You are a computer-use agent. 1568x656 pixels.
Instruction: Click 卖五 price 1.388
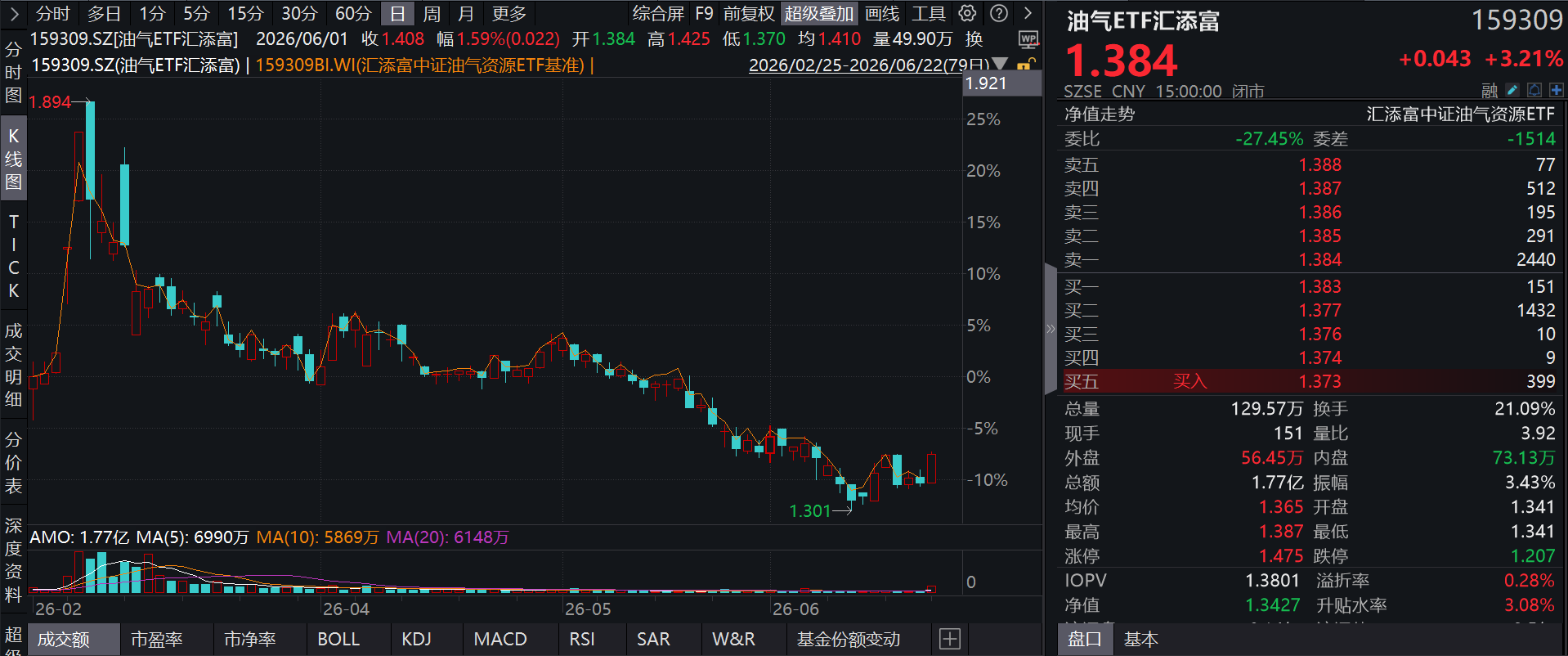(x=1319, y=164)
